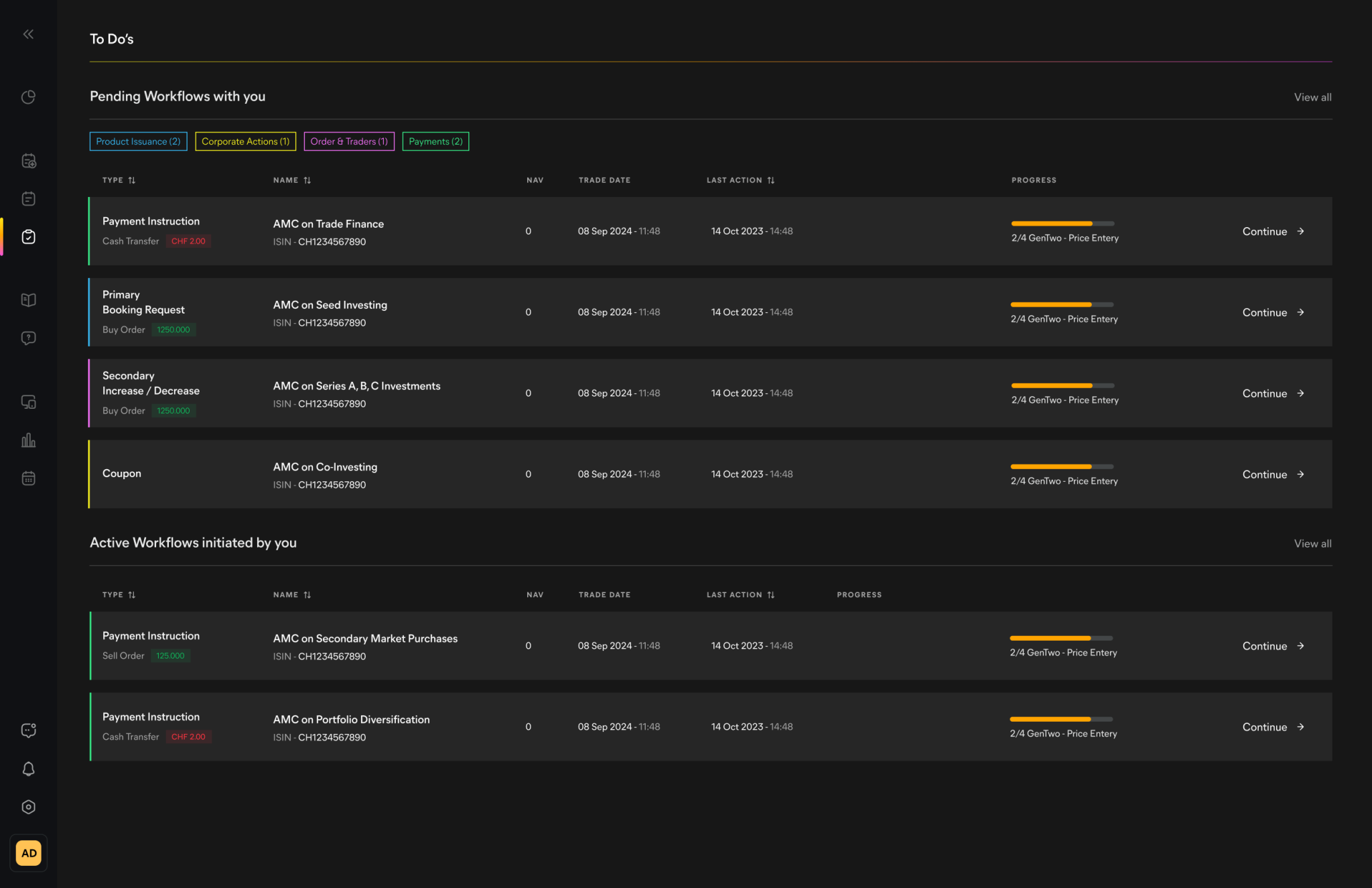View all Pending Workflows
Screen dimensions: 1372x888
[x=1312, y=97]
